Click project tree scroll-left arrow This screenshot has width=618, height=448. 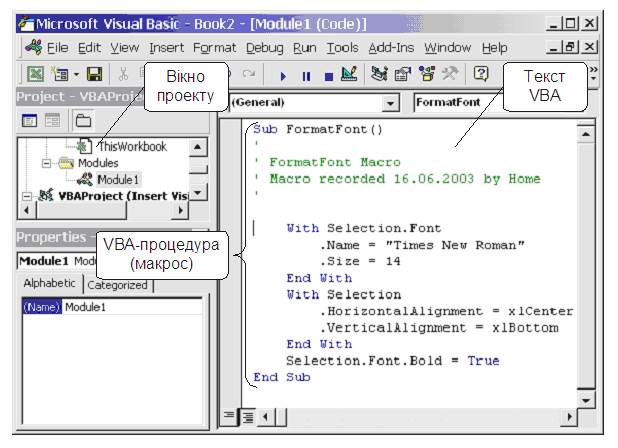click(x=27, y=210)
